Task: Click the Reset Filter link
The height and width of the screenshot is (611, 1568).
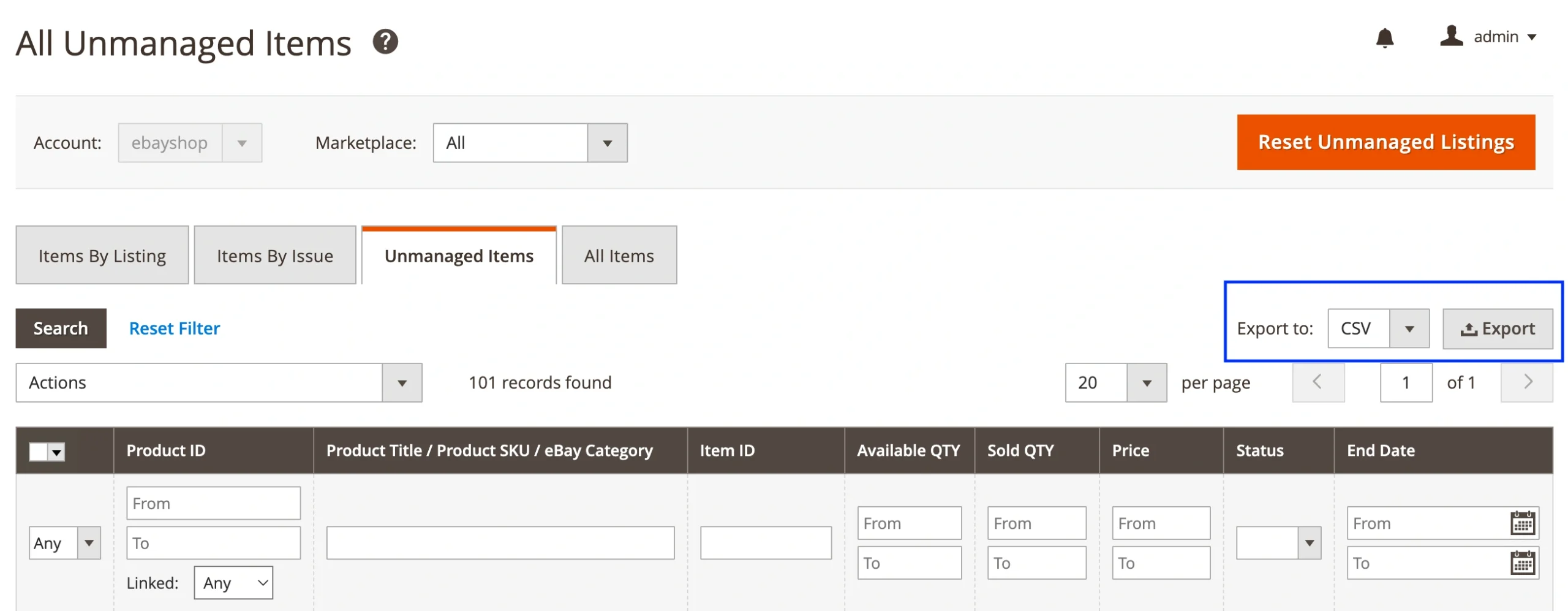Action: pos(174,328)
